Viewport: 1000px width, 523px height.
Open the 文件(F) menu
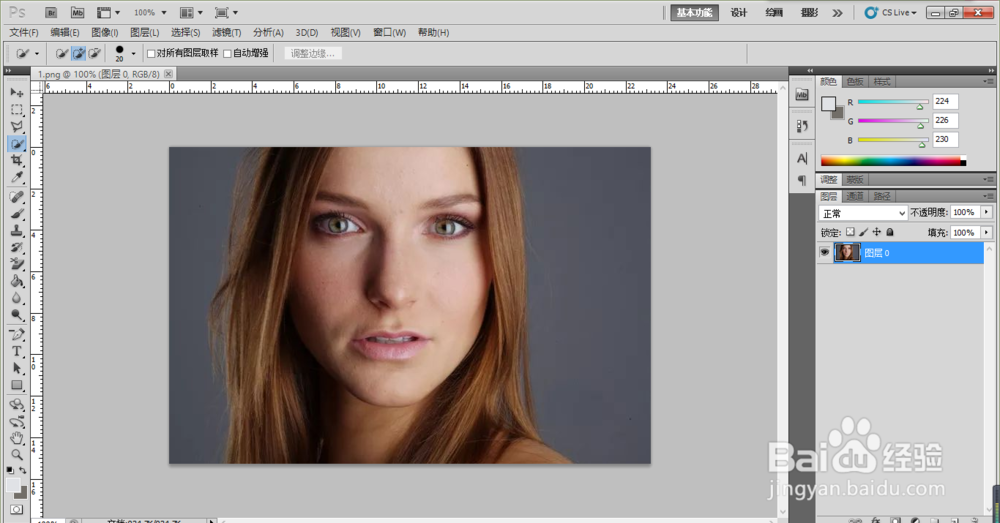click(24, 33)
